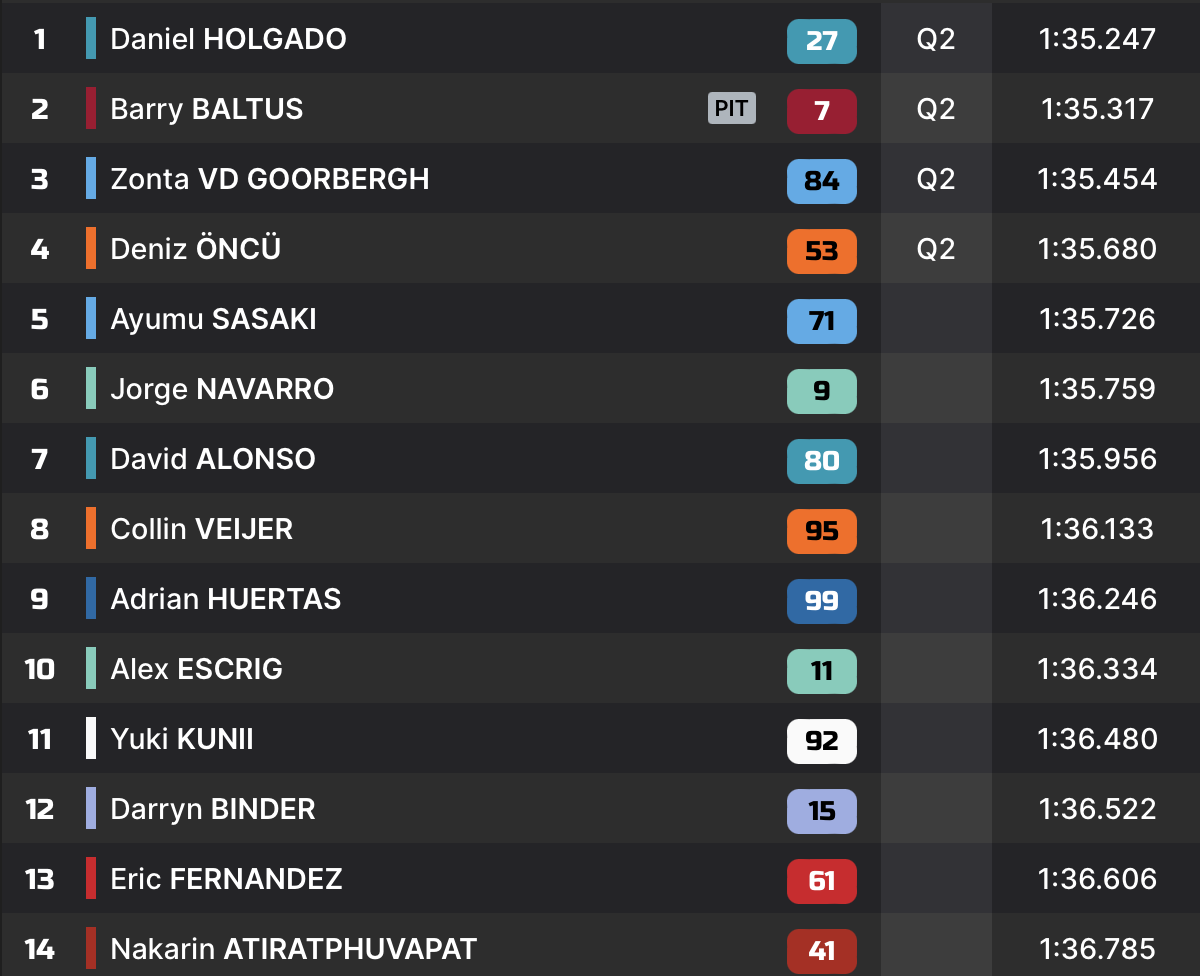Click Jorge NAVARRO's number 9 badge

tap(821, 390)
